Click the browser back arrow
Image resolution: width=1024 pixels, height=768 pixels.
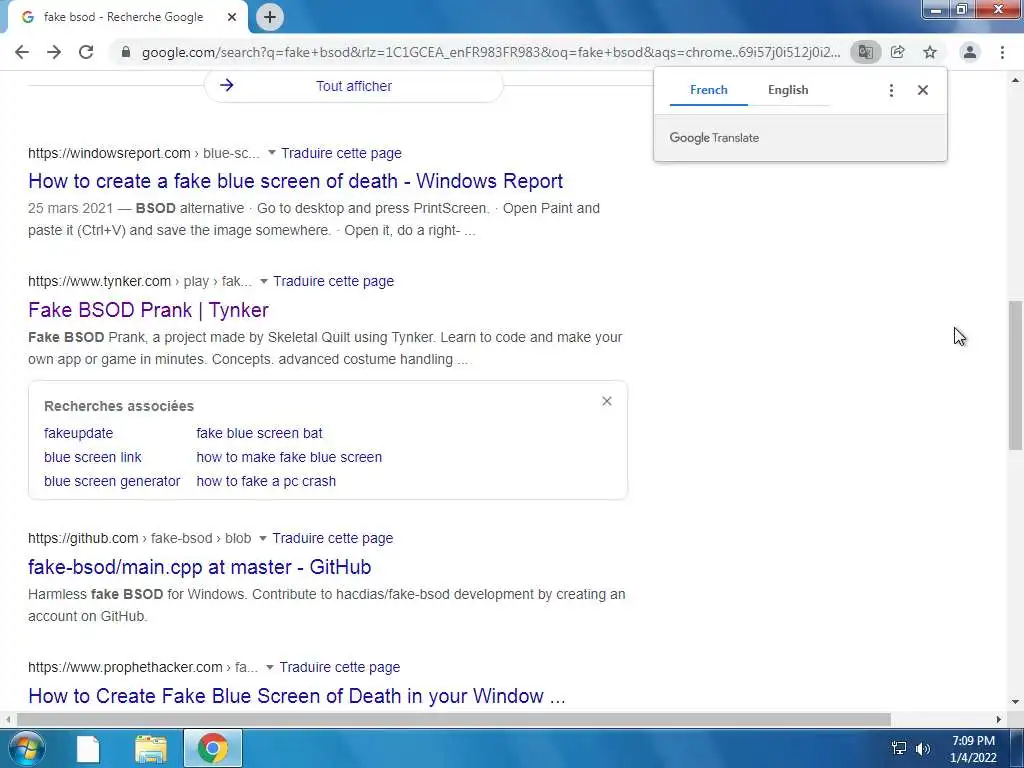click(22, 52)
